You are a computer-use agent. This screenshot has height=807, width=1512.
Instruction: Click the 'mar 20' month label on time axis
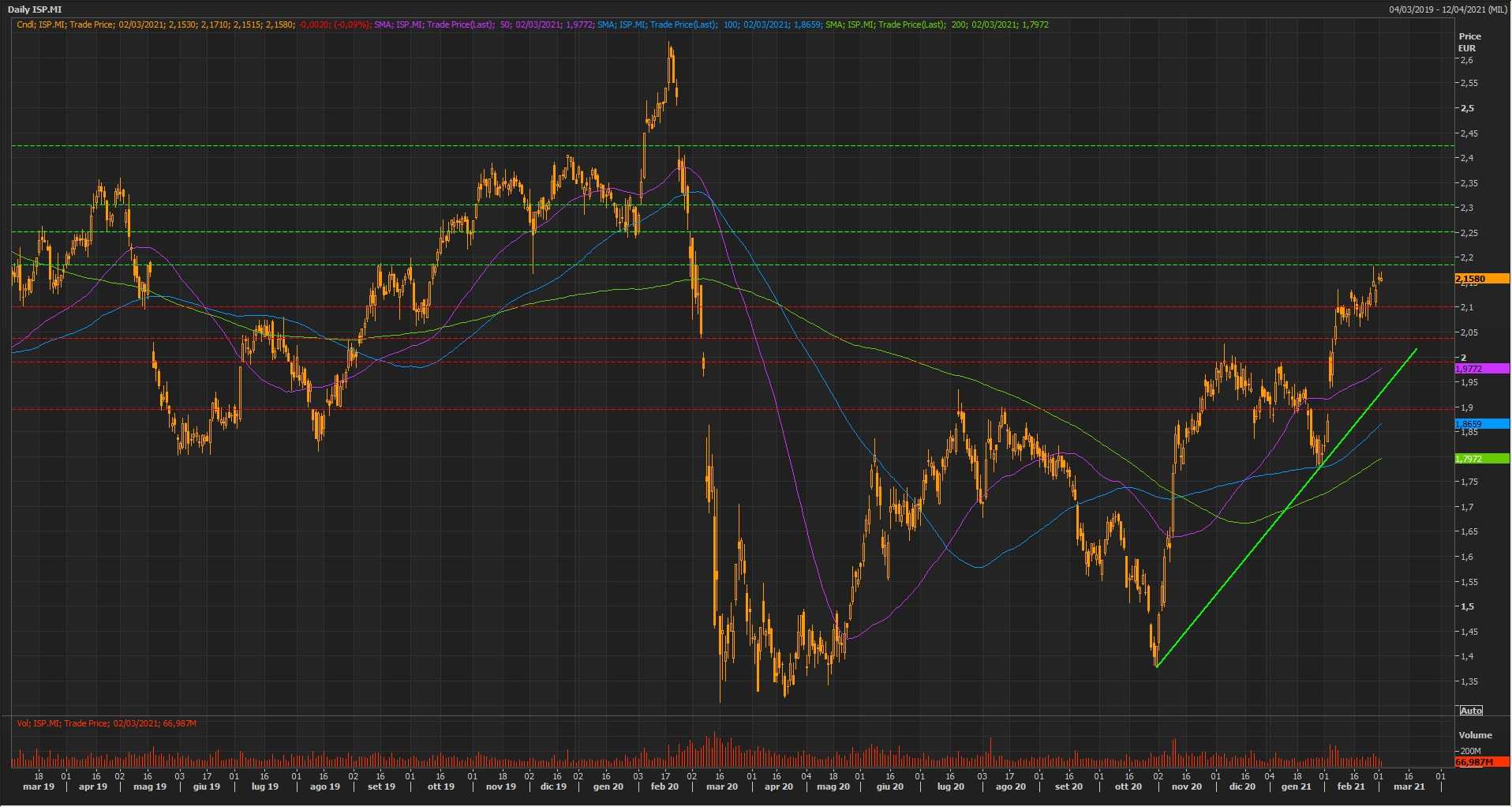pos(721,786)
